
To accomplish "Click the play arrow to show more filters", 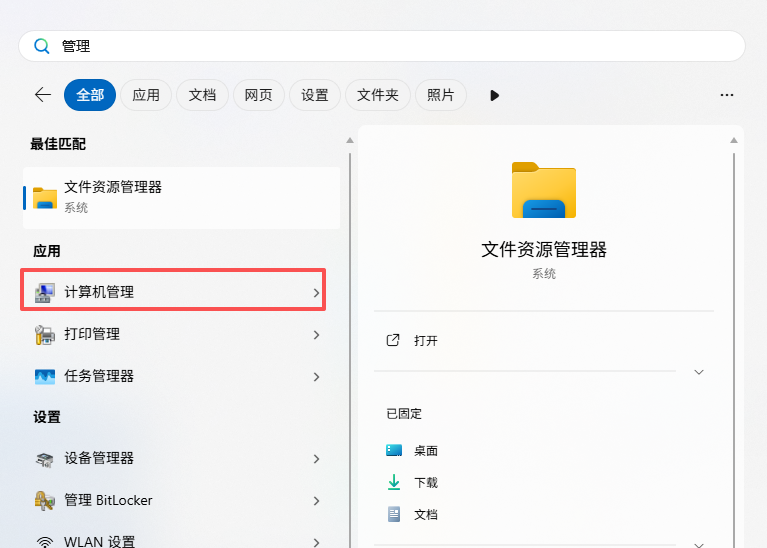I will point(494,95).
